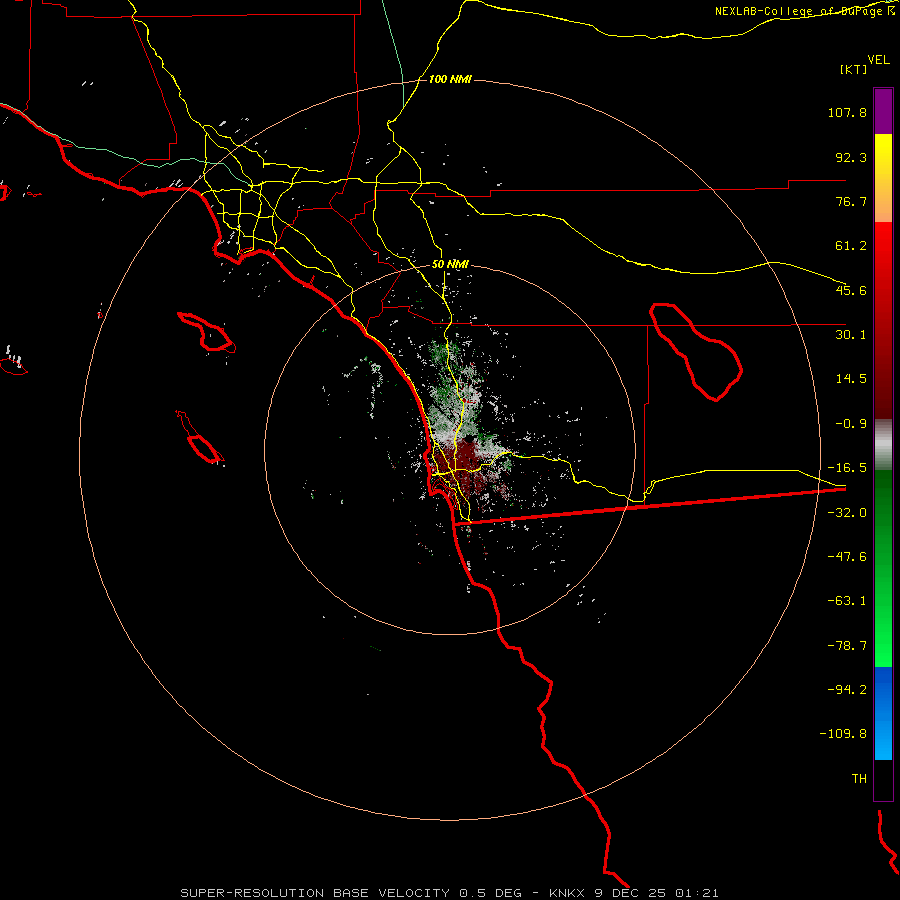Click the gray near-zero segment of the color bar
This screenshot has width=900, height=900.
[x=883, y=444]
